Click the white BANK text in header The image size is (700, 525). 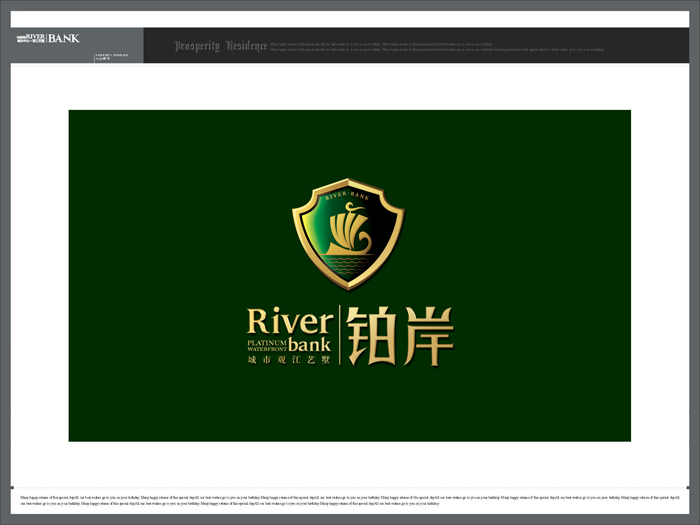click(x=63, y=38)
